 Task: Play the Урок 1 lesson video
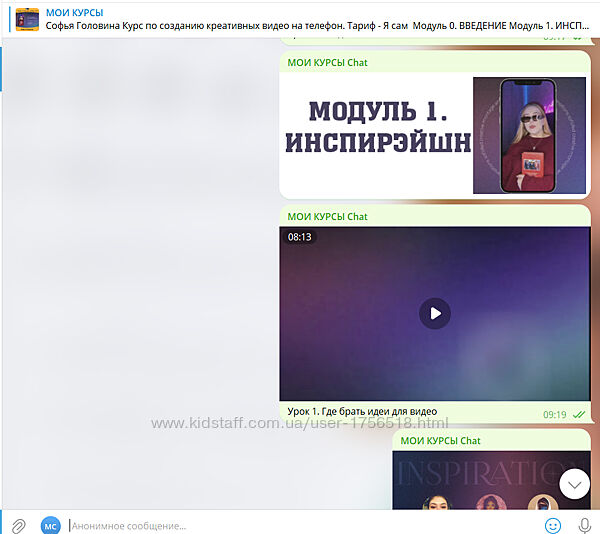434,313
